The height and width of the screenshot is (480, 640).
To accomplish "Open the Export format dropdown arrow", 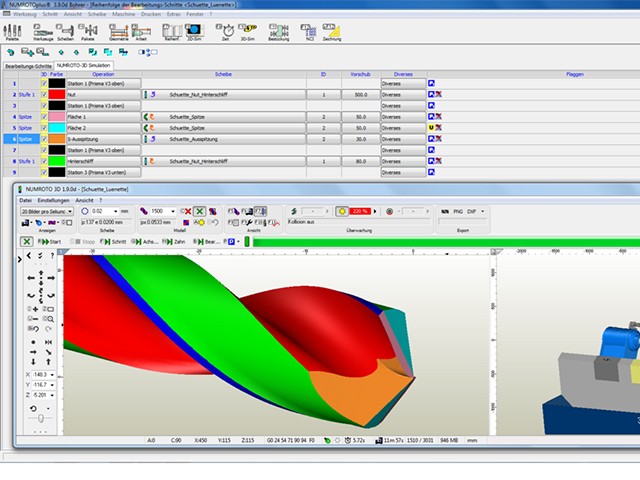I will [482, 211].
